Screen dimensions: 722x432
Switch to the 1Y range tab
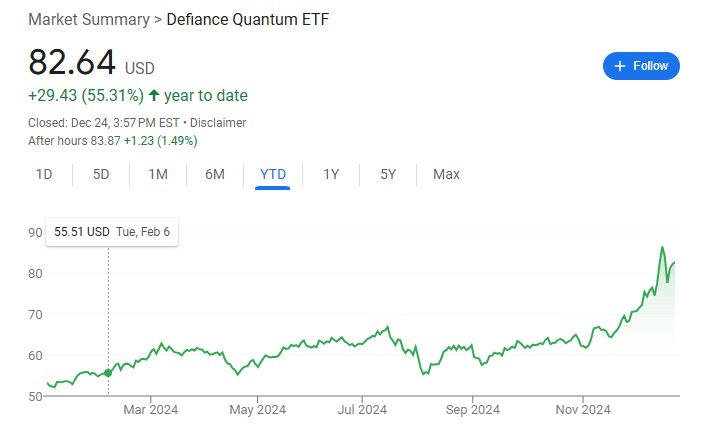click(331, 174)
